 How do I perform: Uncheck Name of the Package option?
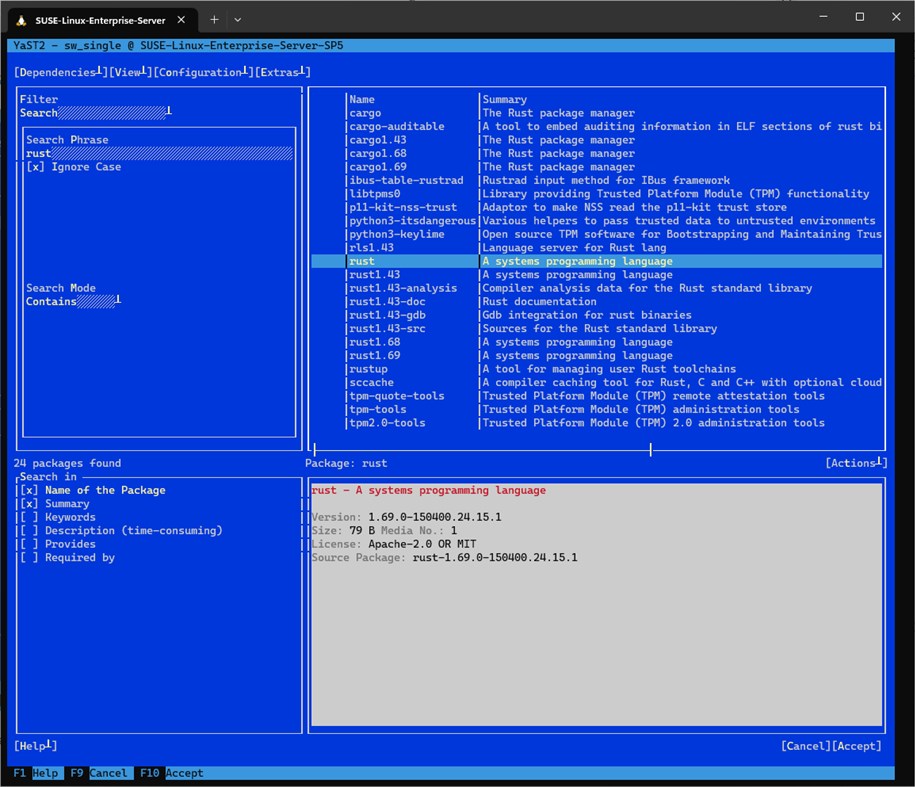click(29, 490)
